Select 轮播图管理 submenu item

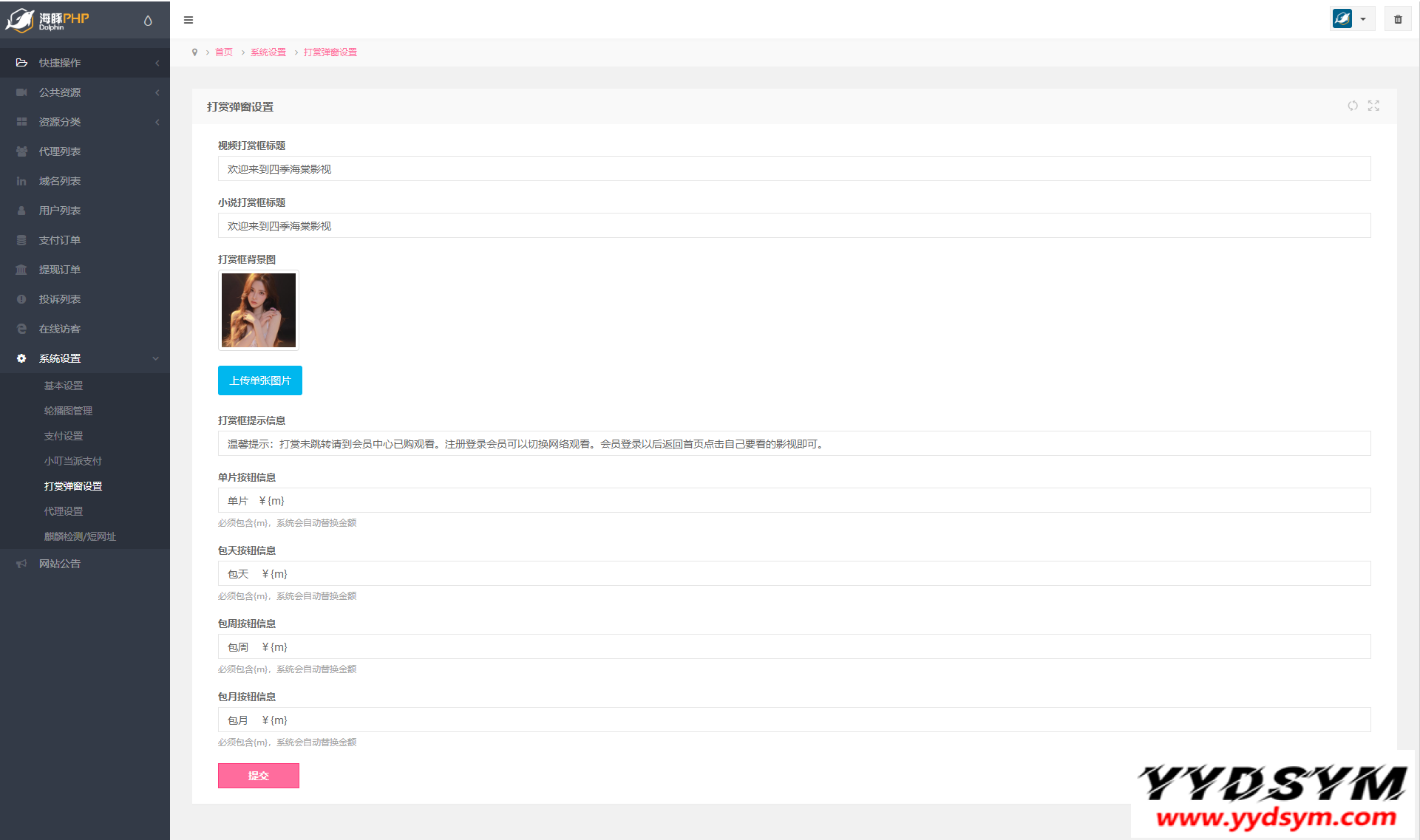68,411
